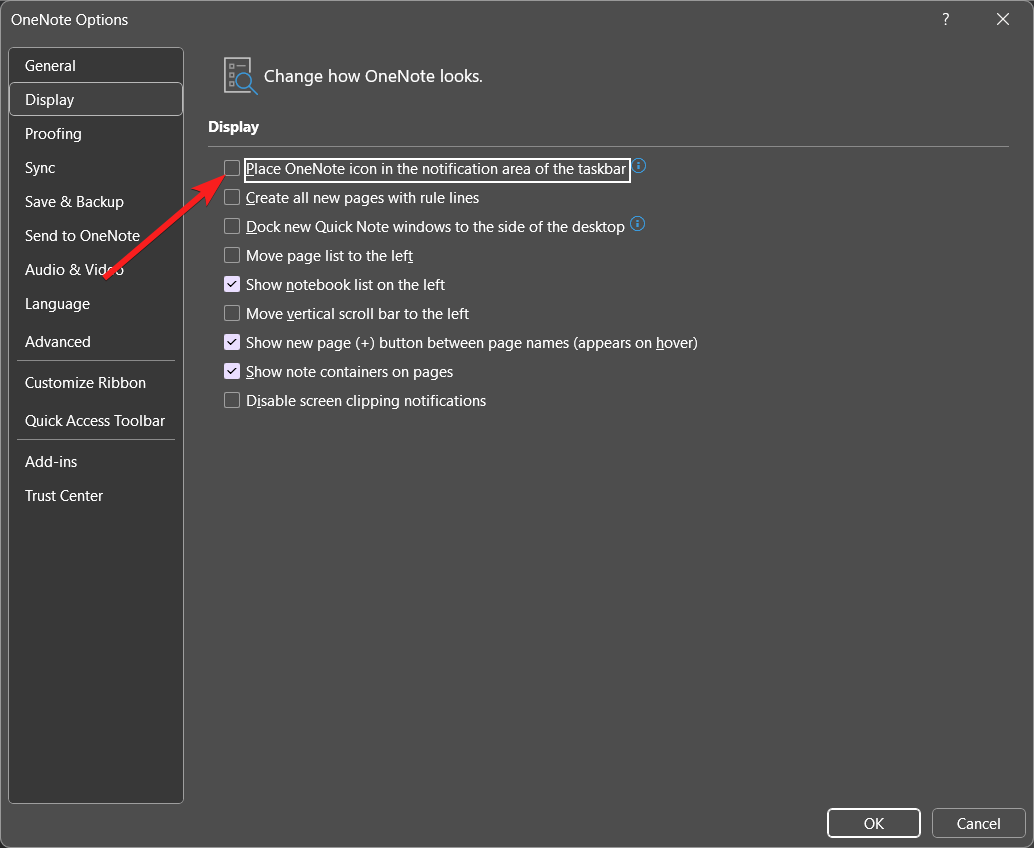The width and height of the screenshot is (1034, 848).
Task: Click info icon beside Dock Quick Note option
Action: click(638, 224)
